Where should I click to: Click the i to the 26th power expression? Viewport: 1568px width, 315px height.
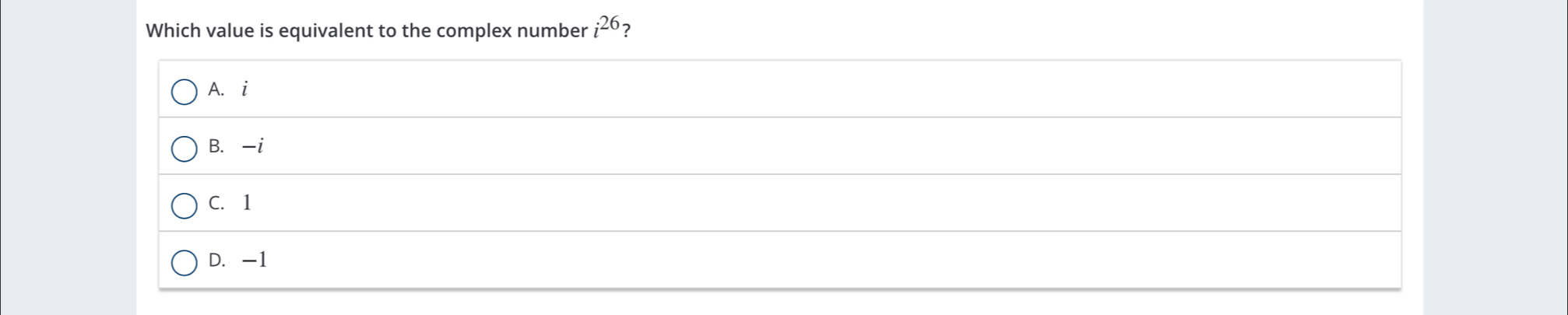[606, 27]
